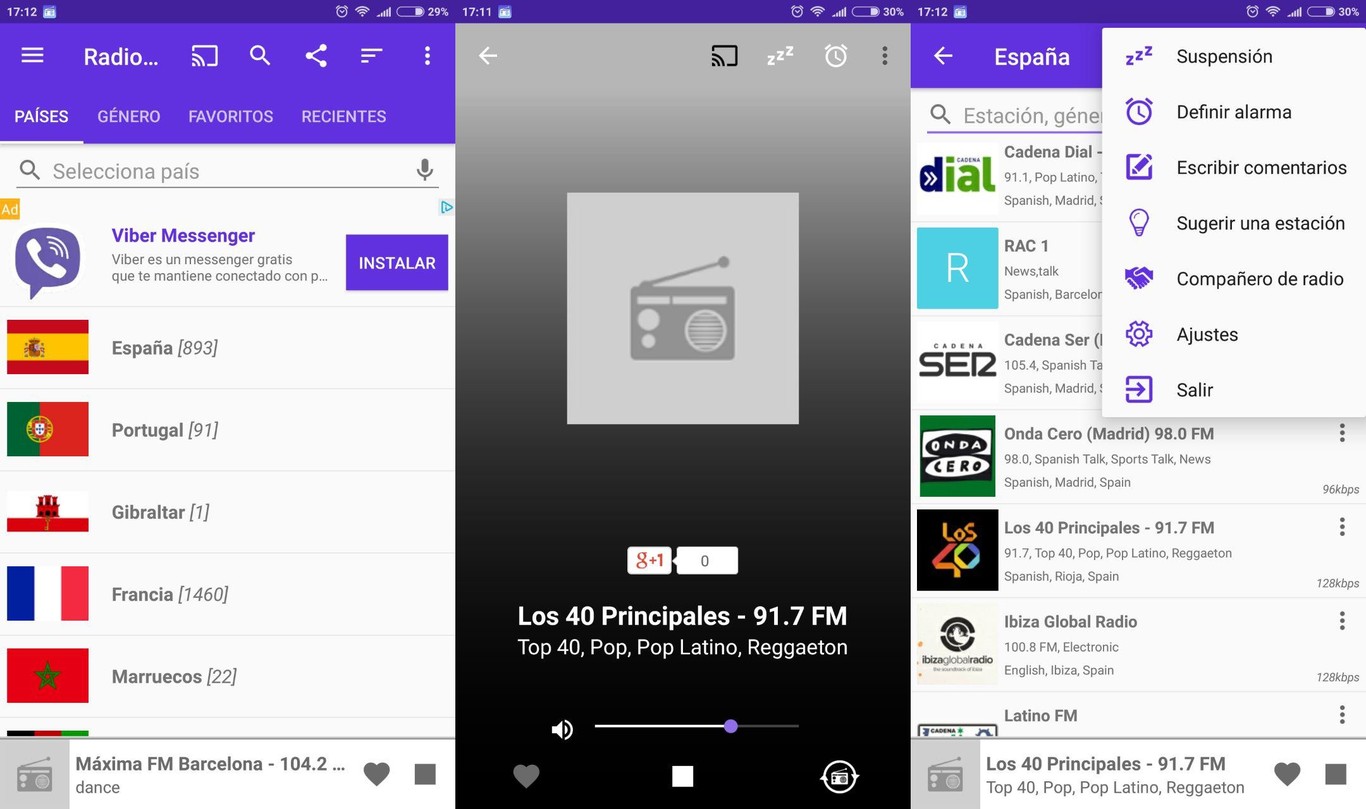Open the overflow menu for Ibiza Global Radio

click(x=1342, y=620)
